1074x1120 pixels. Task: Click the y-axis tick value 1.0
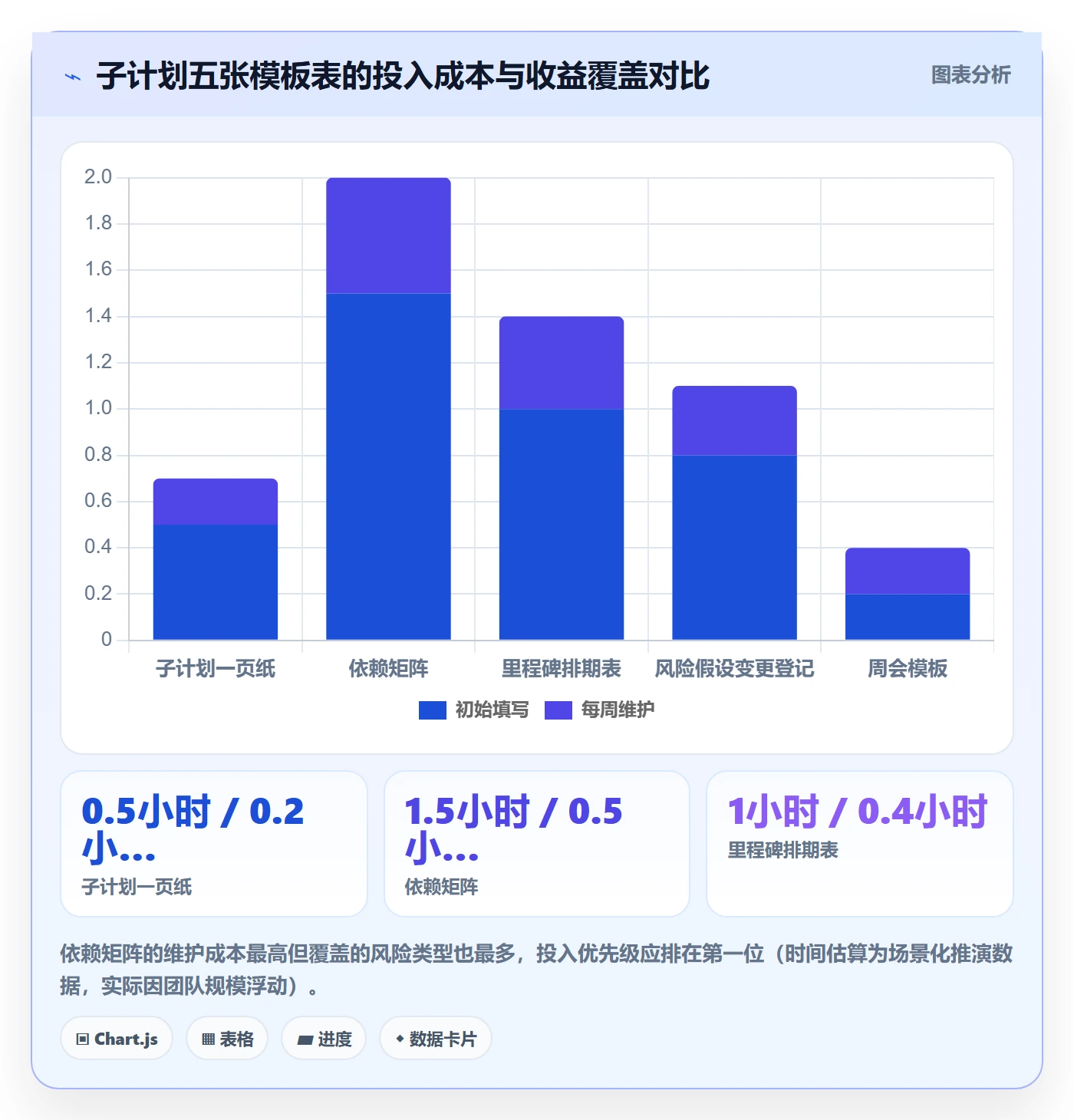[x=98, y=408]
